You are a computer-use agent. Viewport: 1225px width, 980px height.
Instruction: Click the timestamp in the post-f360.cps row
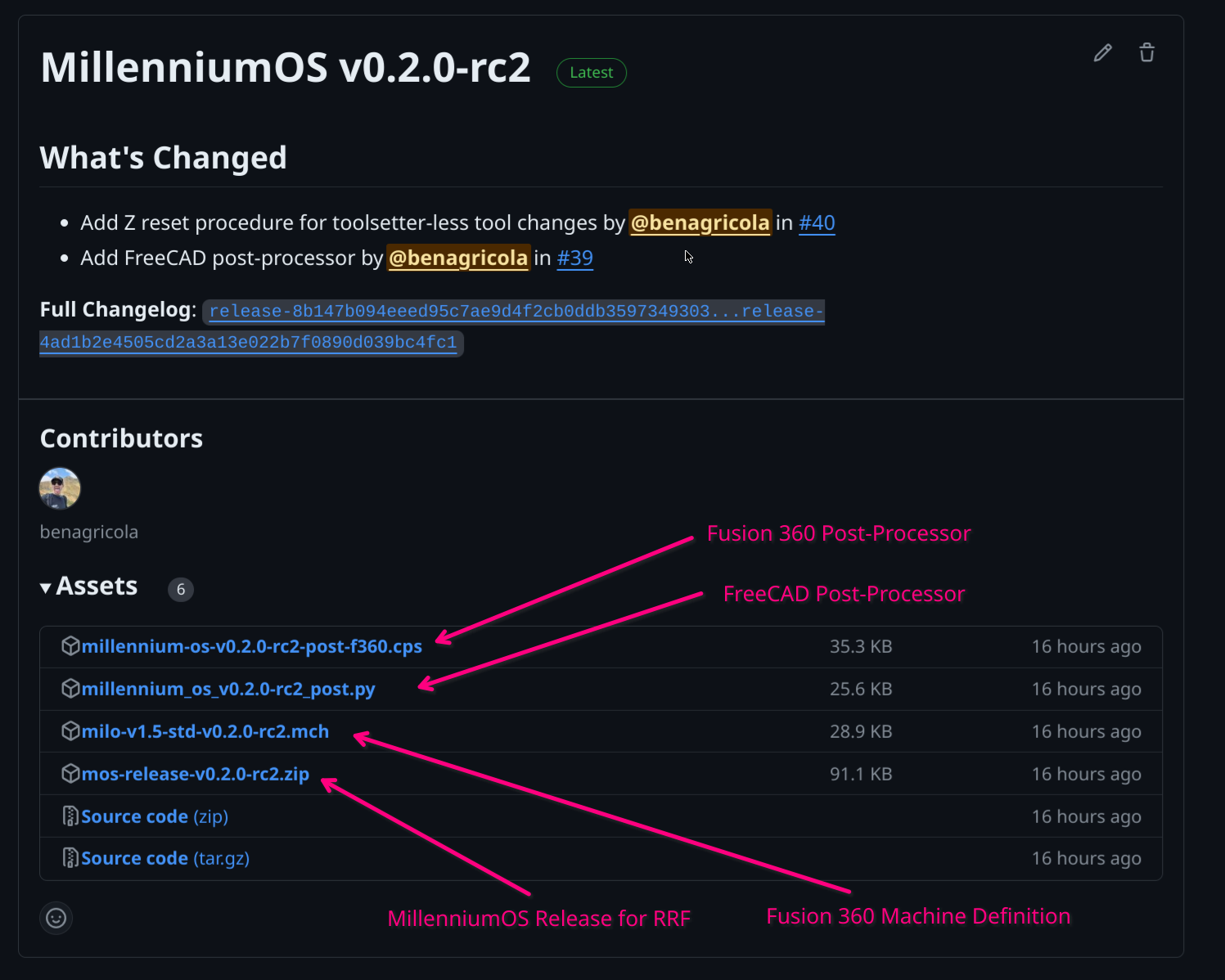pos(1087,646)
